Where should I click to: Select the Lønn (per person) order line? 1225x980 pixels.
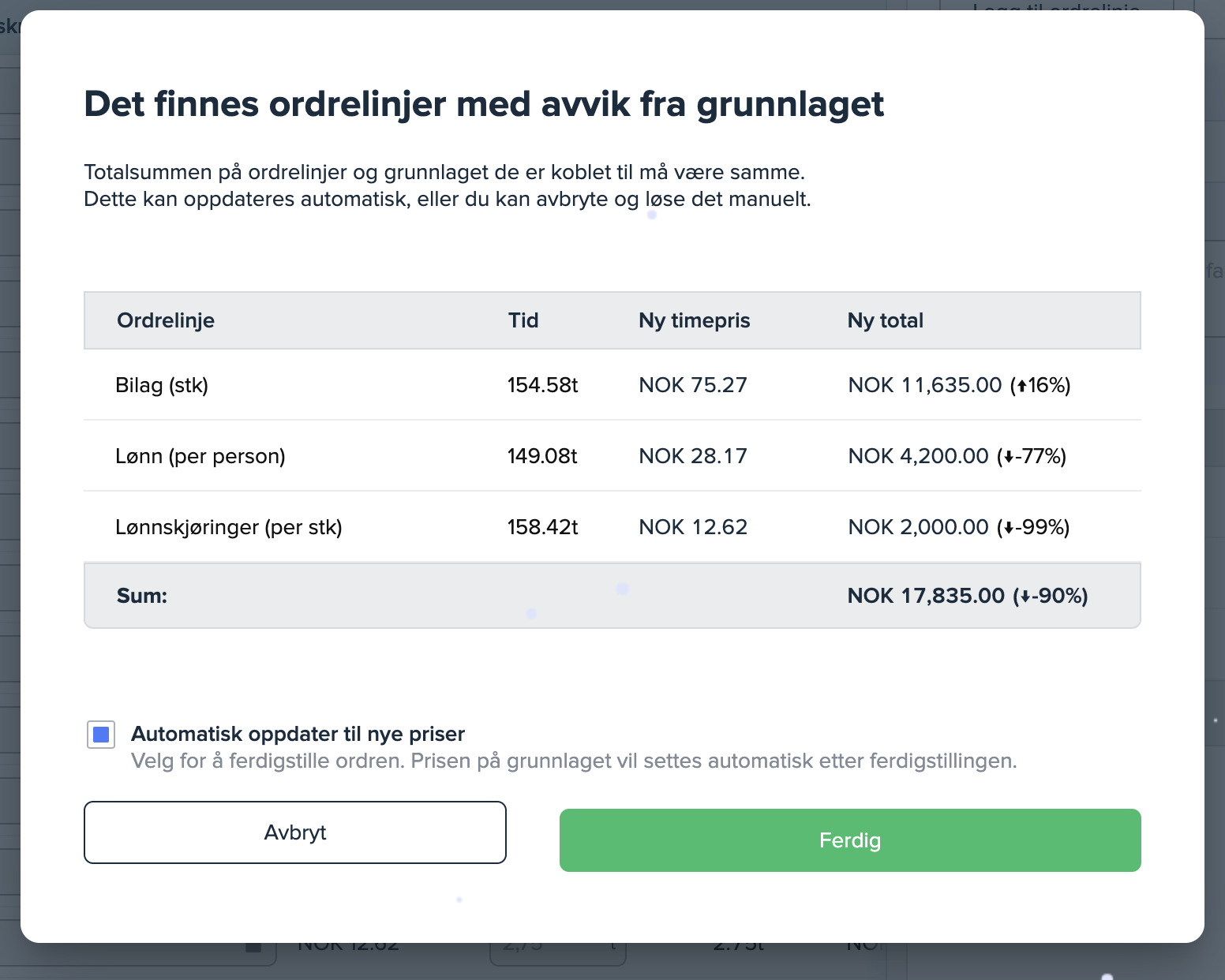tap(200, 456)
